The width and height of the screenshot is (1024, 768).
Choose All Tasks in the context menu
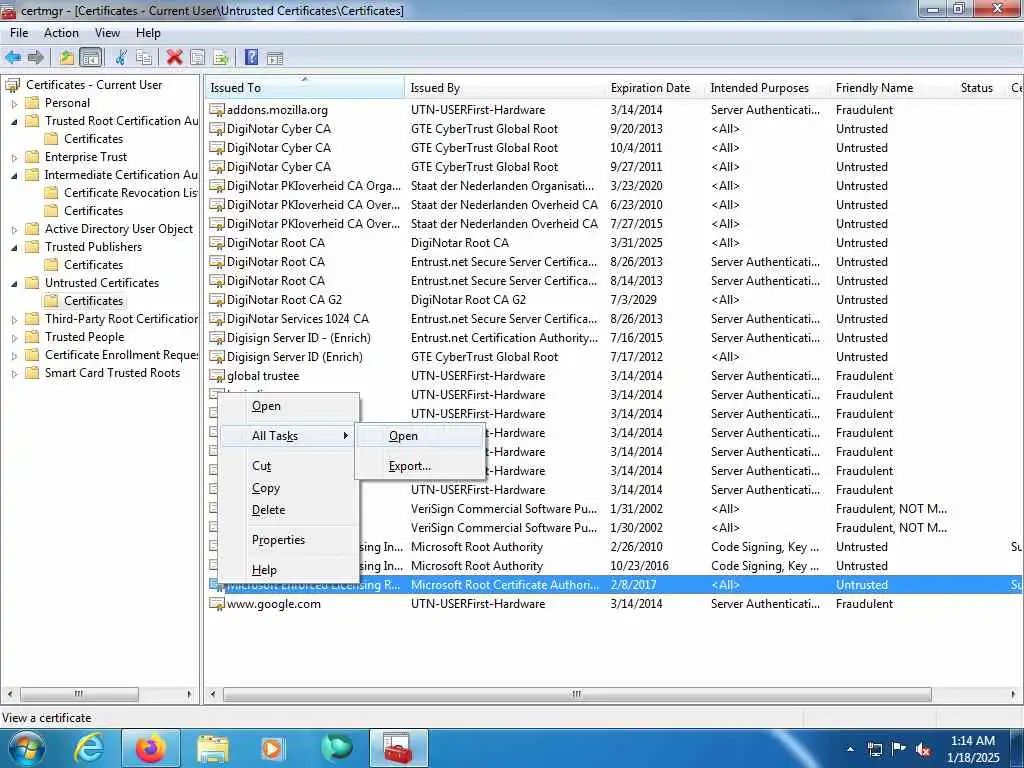289,436
